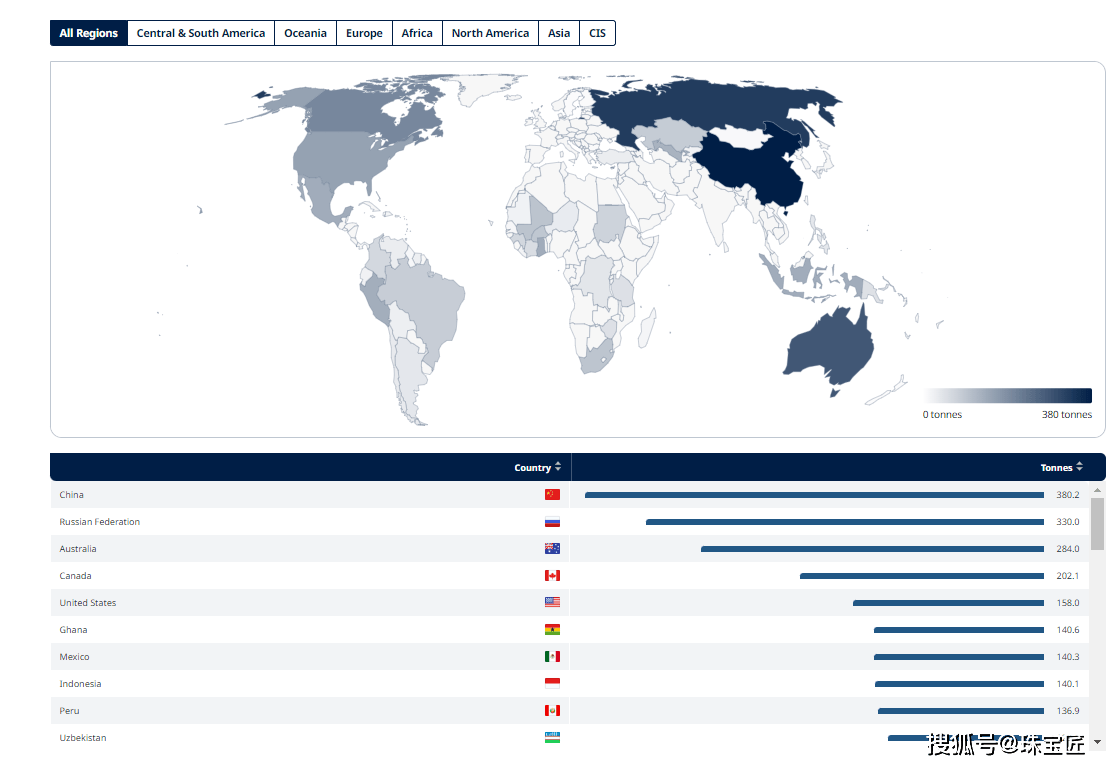The image size is (1110, 769).
Task: Select the Central & South America tab
Action: click(x=201, y=33)
